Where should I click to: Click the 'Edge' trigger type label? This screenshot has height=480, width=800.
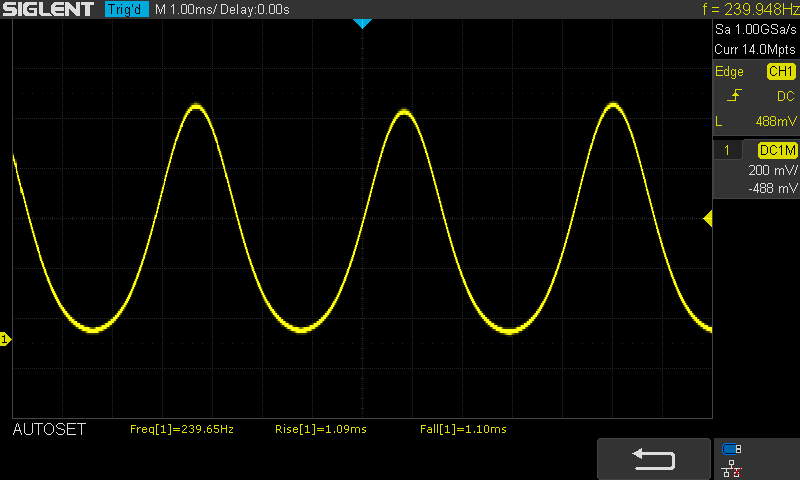pyautogui.click(x=729, y=71)
